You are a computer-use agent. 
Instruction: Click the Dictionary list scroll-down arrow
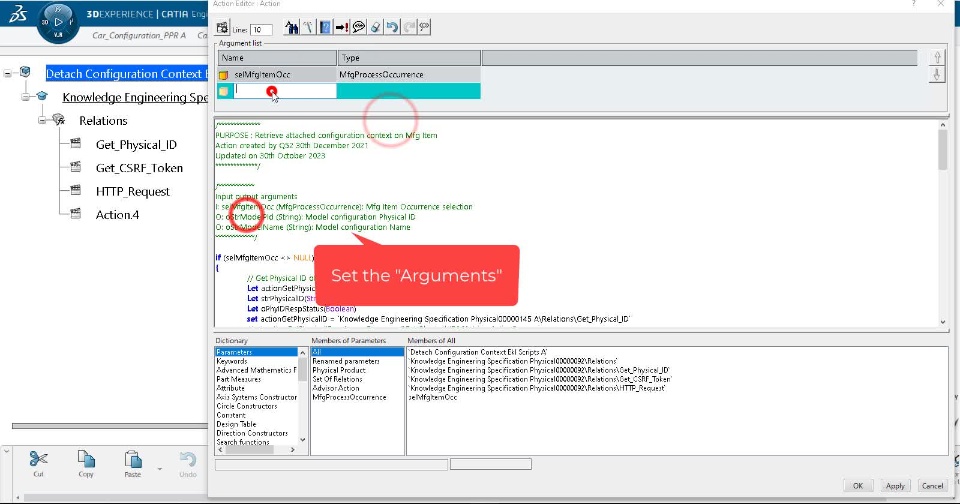pyautogui.click(x=302, y=440)
